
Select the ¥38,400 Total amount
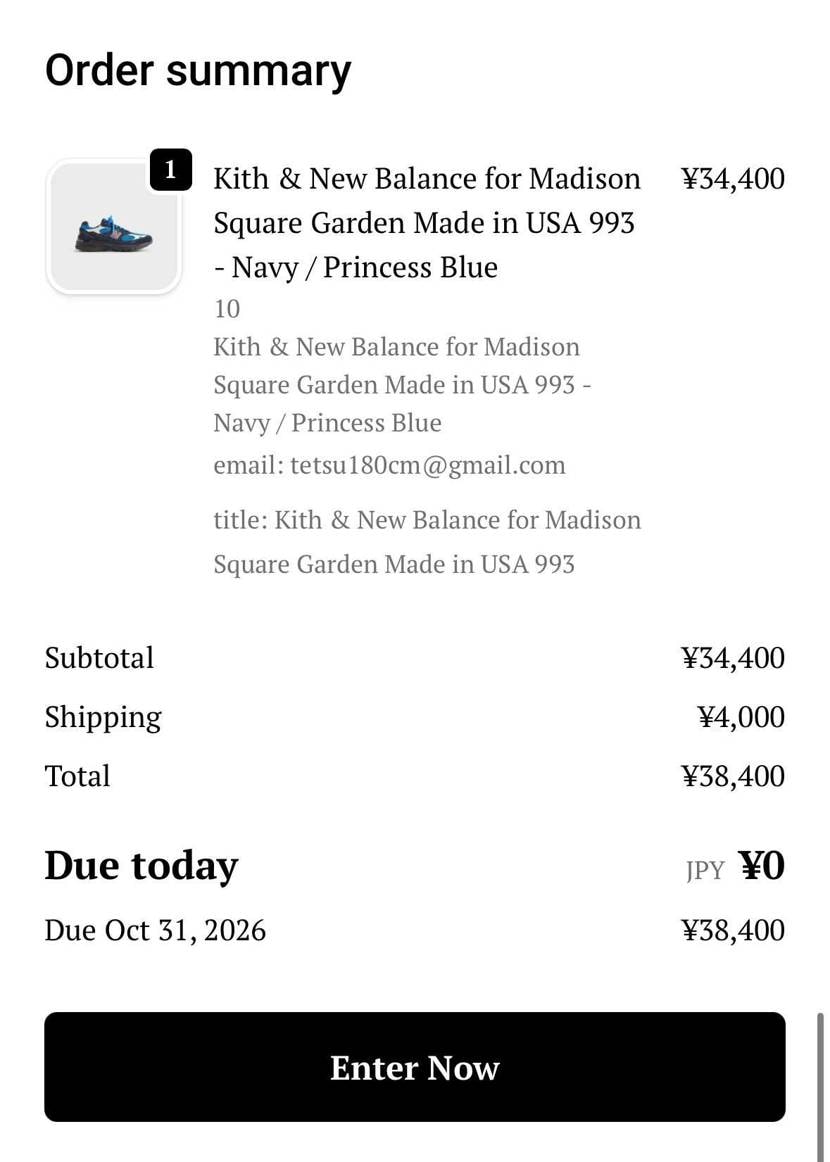[x=733, y=776]
